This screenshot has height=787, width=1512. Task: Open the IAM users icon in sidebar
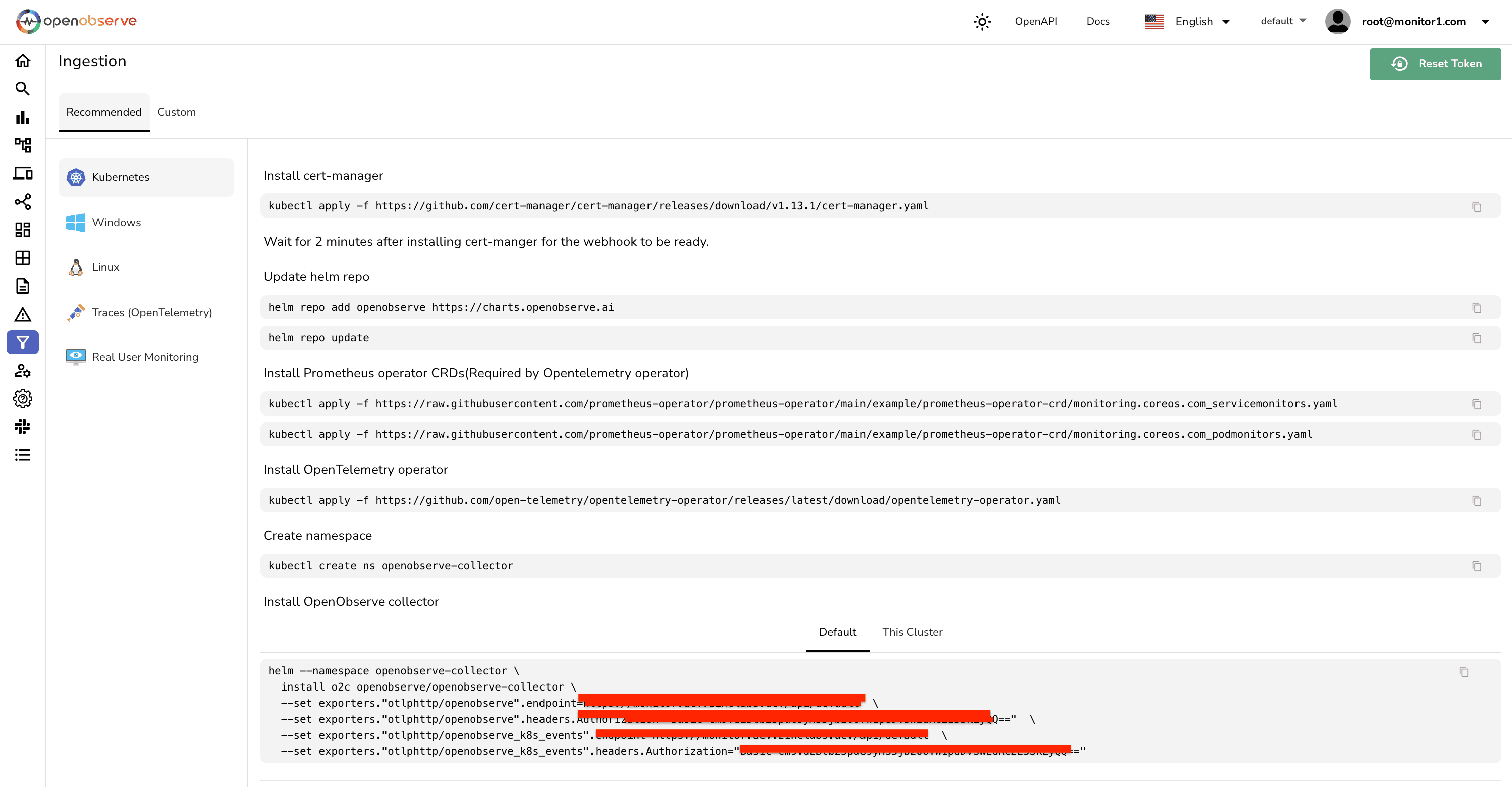coord(22,370)
